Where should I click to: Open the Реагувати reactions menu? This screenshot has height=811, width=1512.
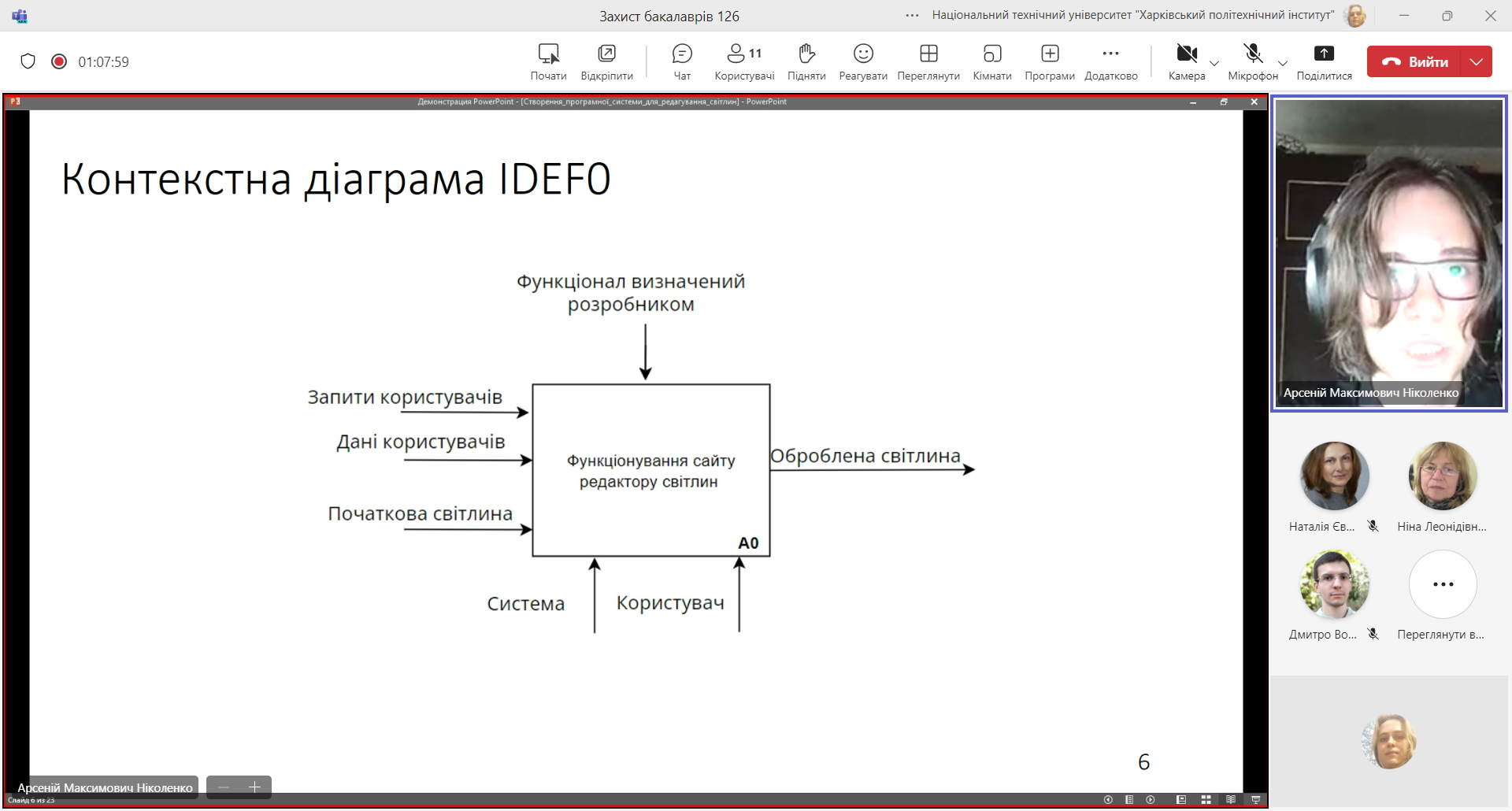(863, 61)
